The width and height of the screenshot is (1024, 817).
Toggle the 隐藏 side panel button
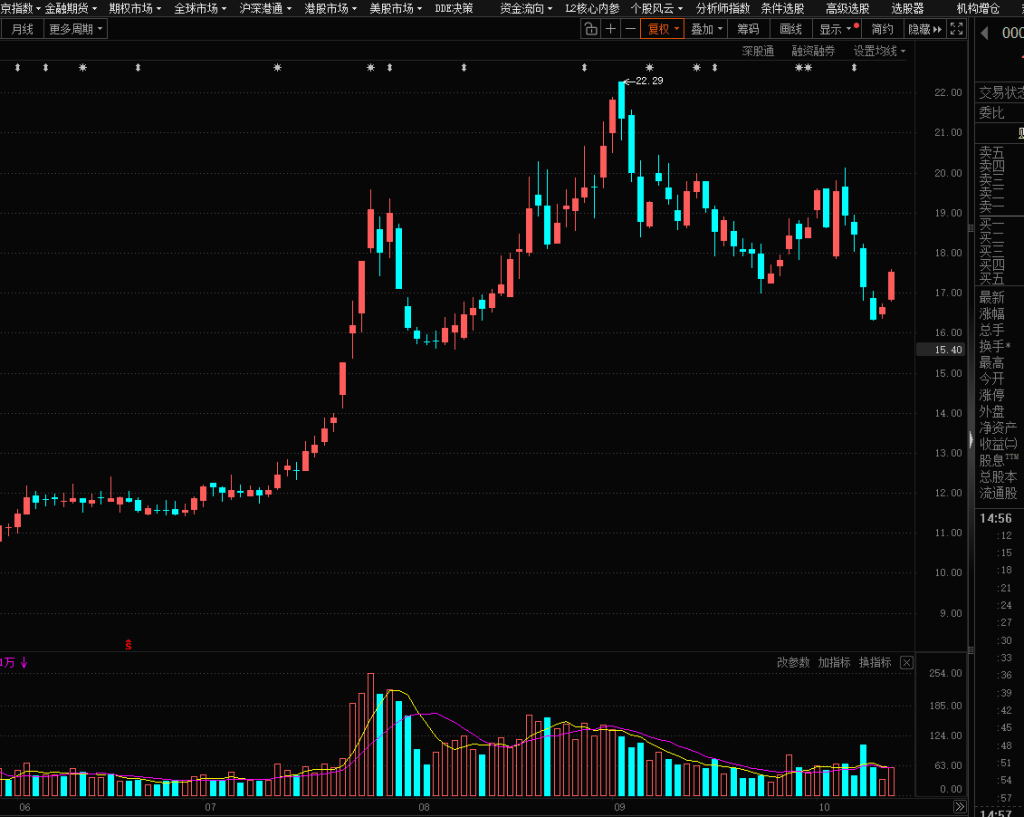coord(925,29)
